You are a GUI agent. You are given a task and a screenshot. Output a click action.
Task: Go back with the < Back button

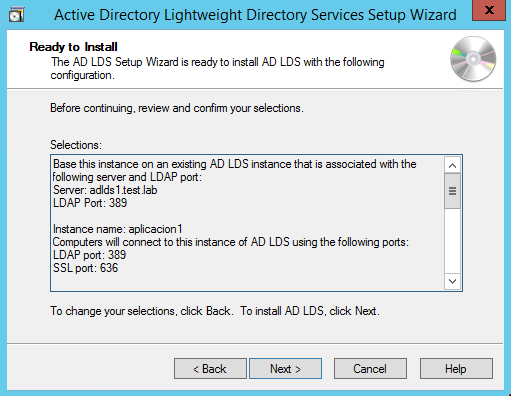[x=210, y=369]
